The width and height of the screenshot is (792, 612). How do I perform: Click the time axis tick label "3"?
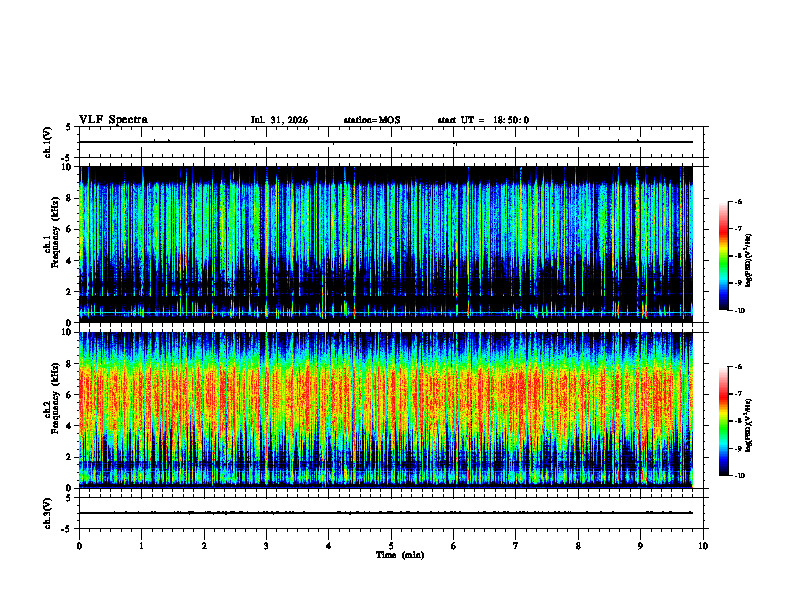pos(266,546)
